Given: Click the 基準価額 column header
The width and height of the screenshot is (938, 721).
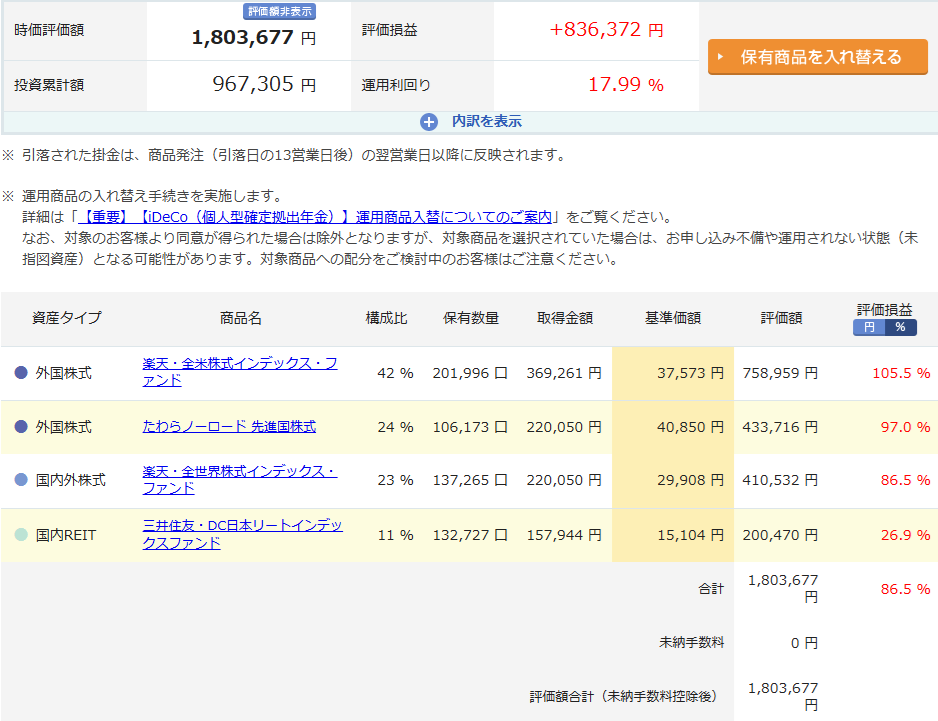Looking at the screenshot, I should click(672, 318).
